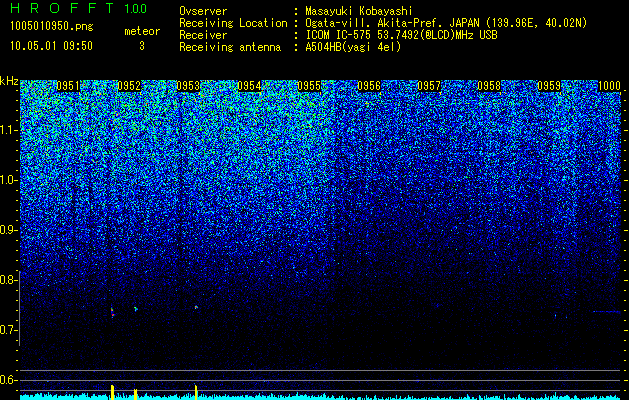Click the meteor count label
629x400 pixels.
point(142,31)
